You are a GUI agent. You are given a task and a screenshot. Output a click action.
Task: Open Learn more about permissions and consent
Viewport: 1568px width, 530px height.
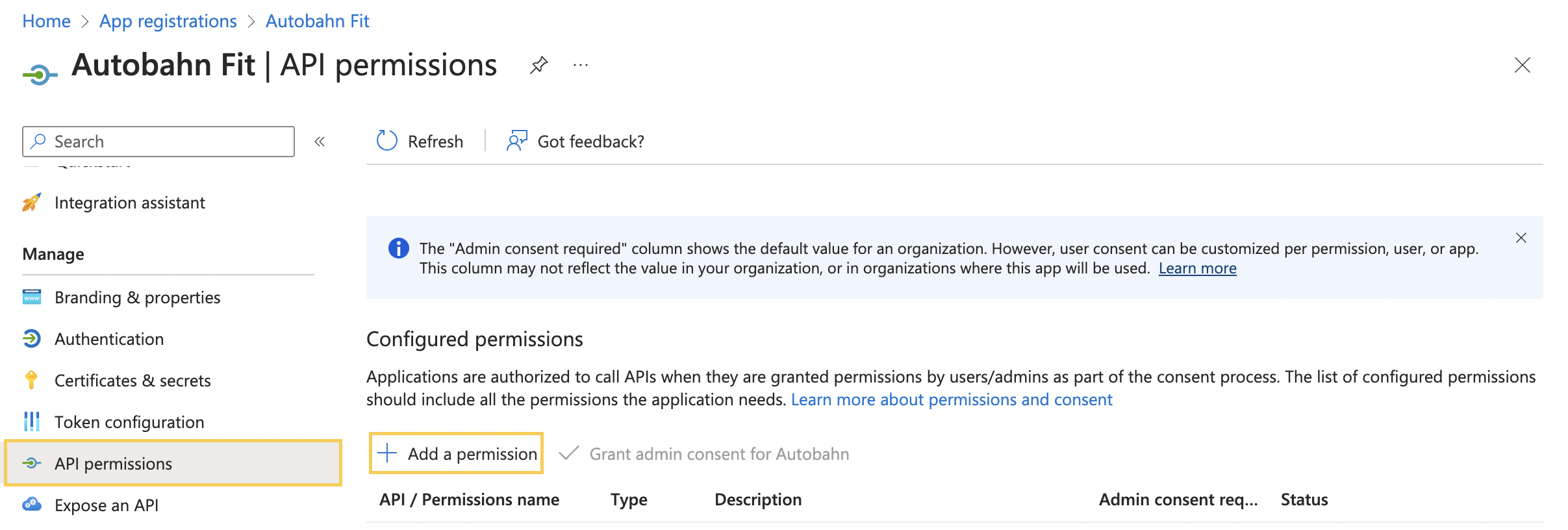pos(952,399)
